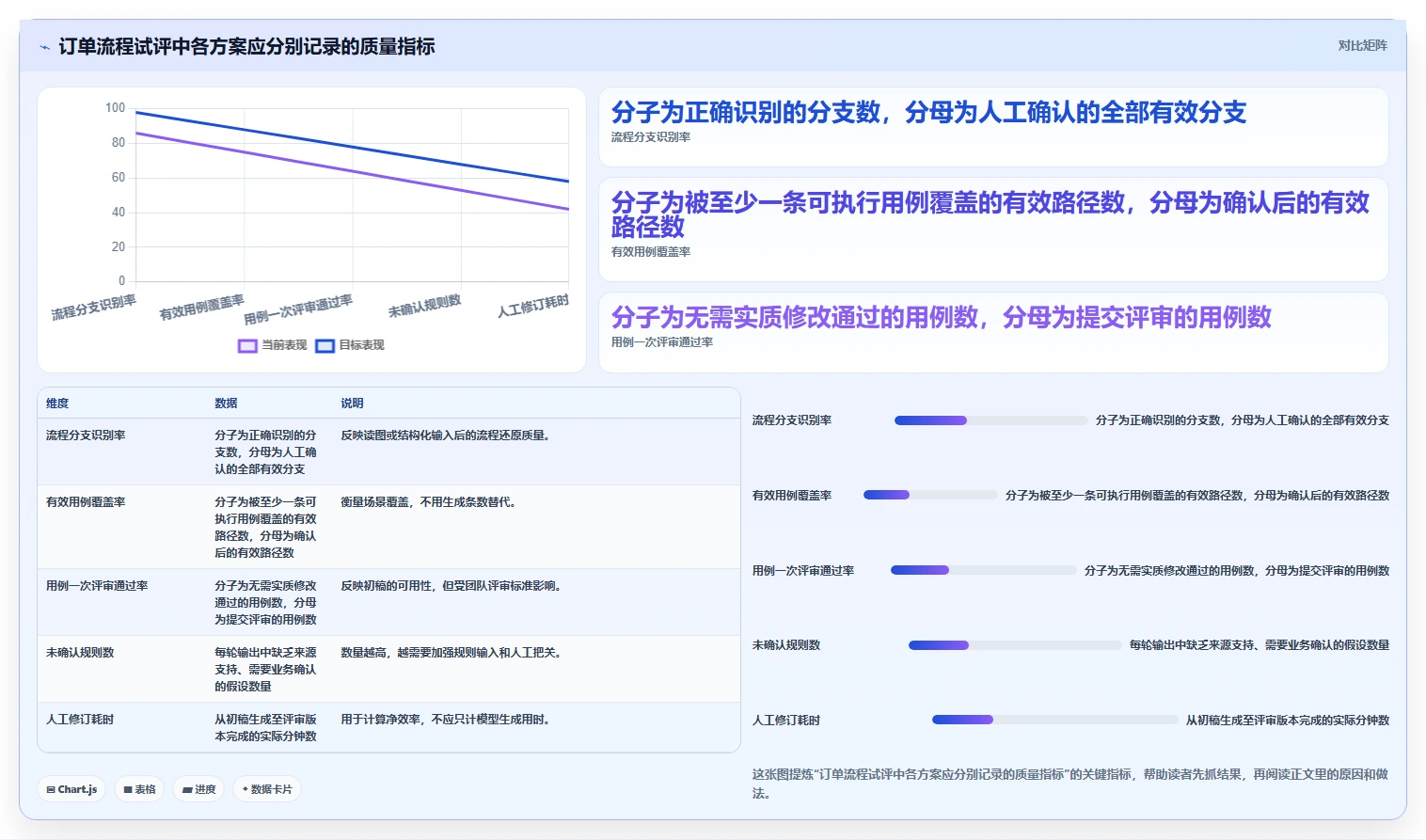Screen dimensions: 1426x840
Task: Click chart axis label 人工修订耗时
Action: 533,307
